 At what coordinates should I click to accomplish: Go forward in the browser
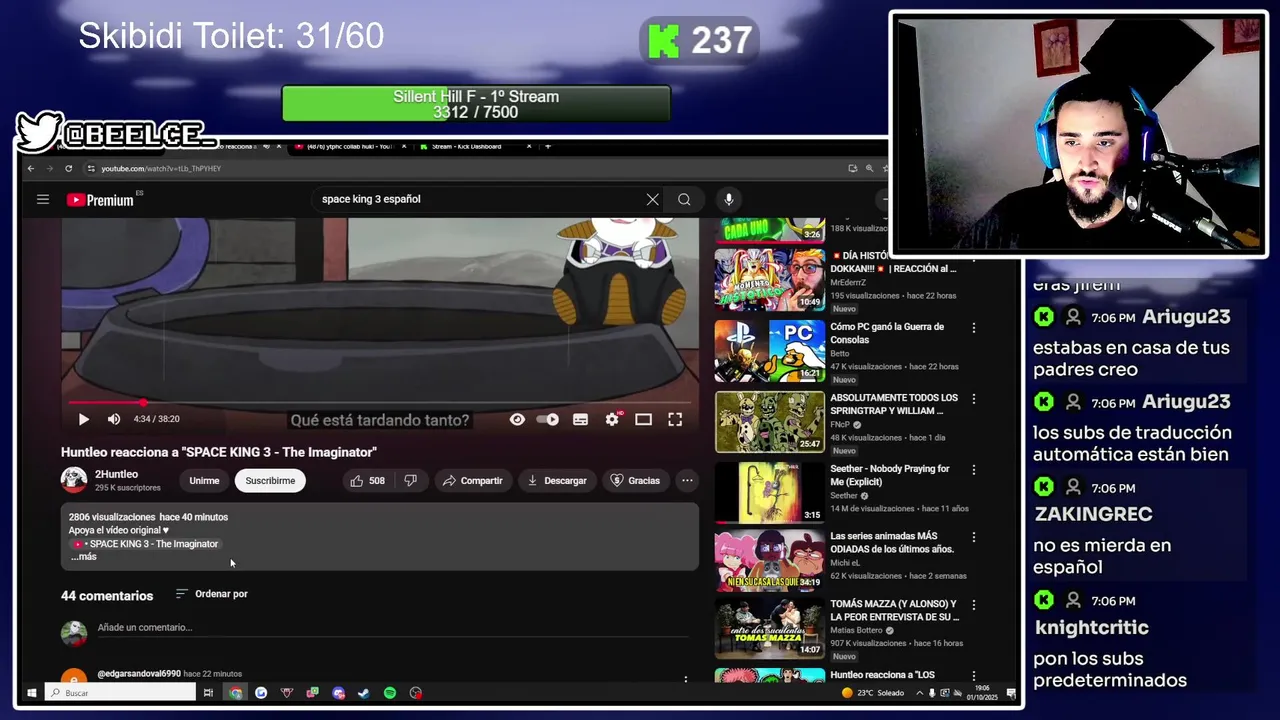[49, 168]
